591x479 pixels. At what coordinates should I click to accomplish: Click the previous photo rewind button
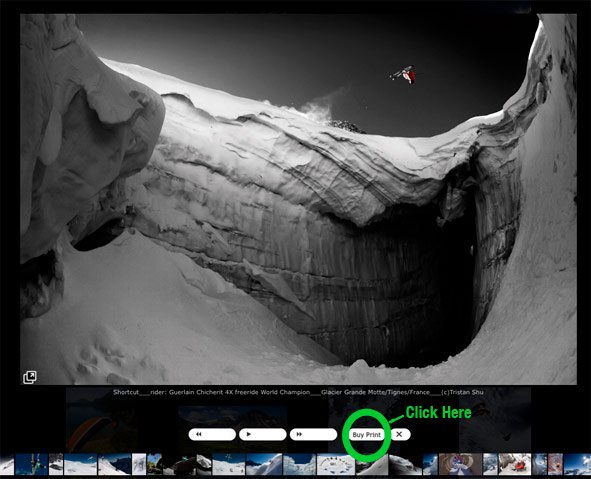pyautogui.click(x=212, y=434)
